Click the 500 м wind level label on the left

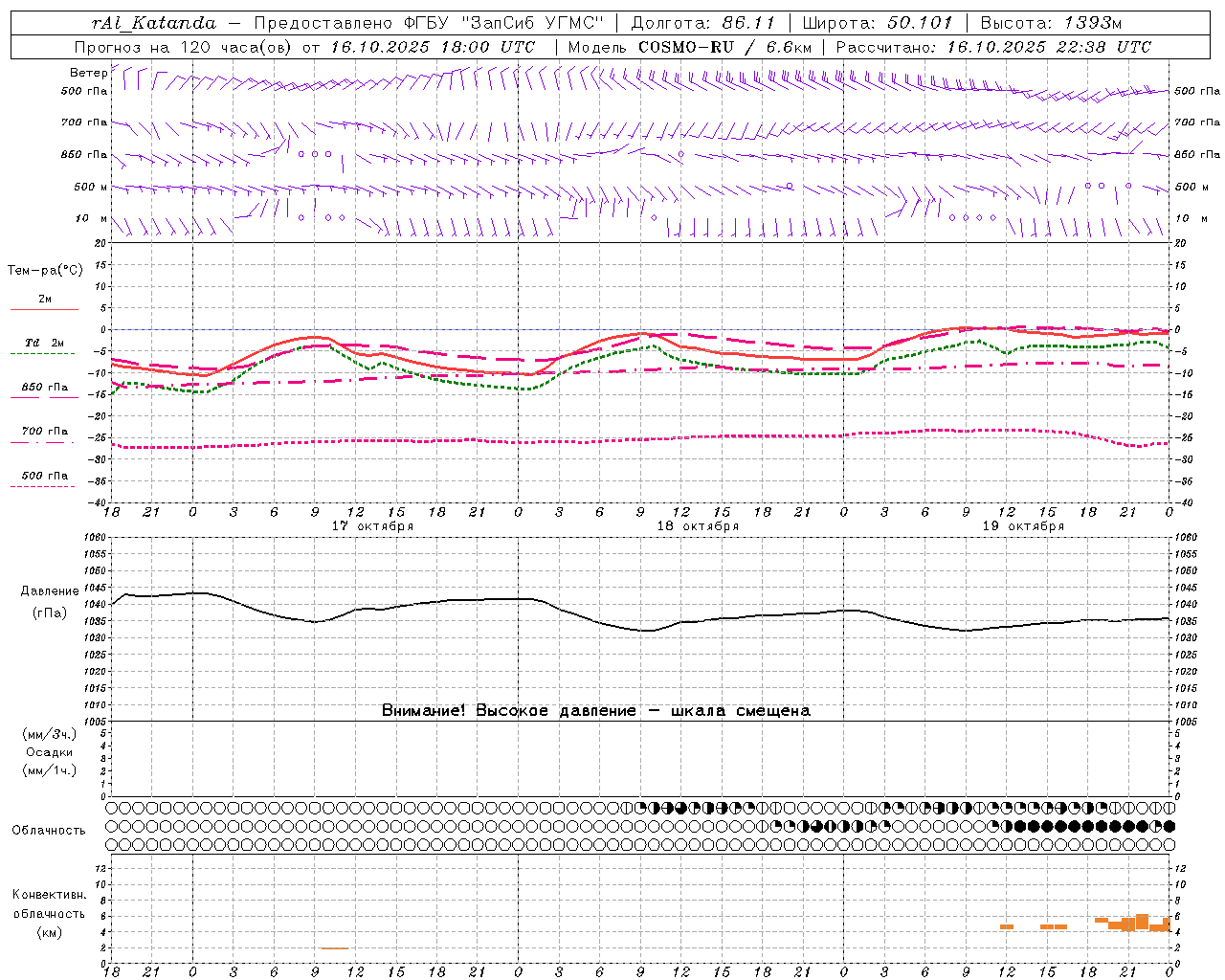pyautogui.click(x=91, y=187)
